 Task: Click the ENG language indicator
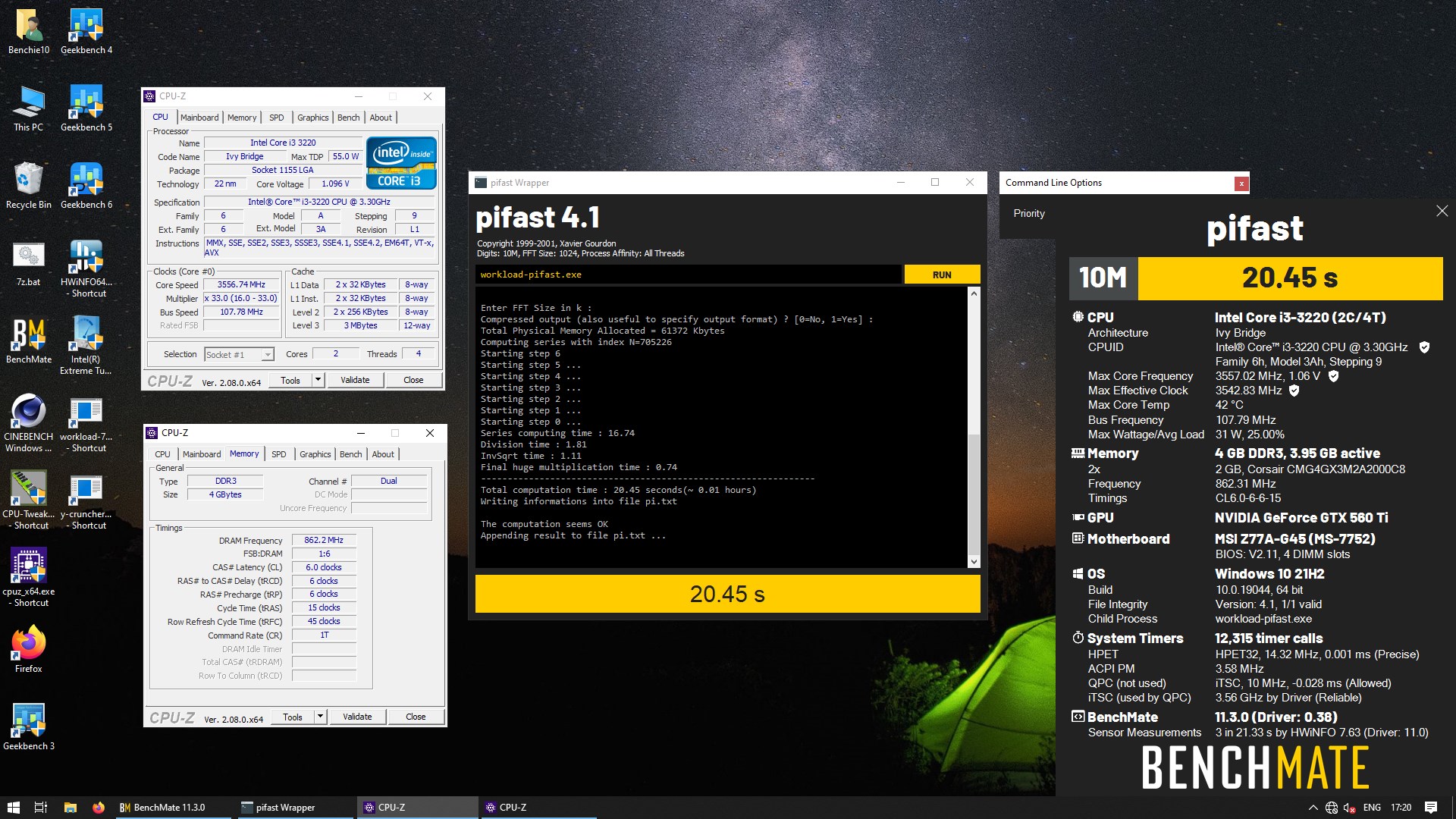(1372, 808)
